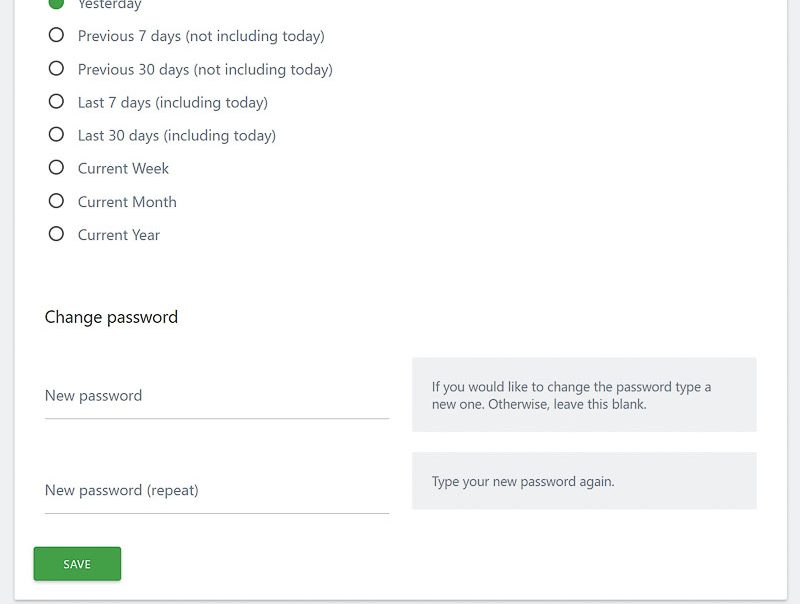
Task: Click the New password input field
Action: point(216,396)
